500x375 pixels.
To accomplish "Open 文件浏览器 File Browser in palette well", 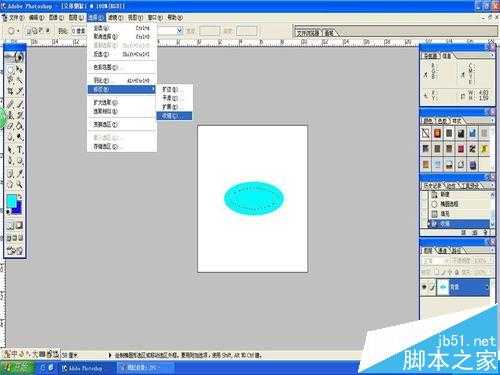I will (308, 33).
